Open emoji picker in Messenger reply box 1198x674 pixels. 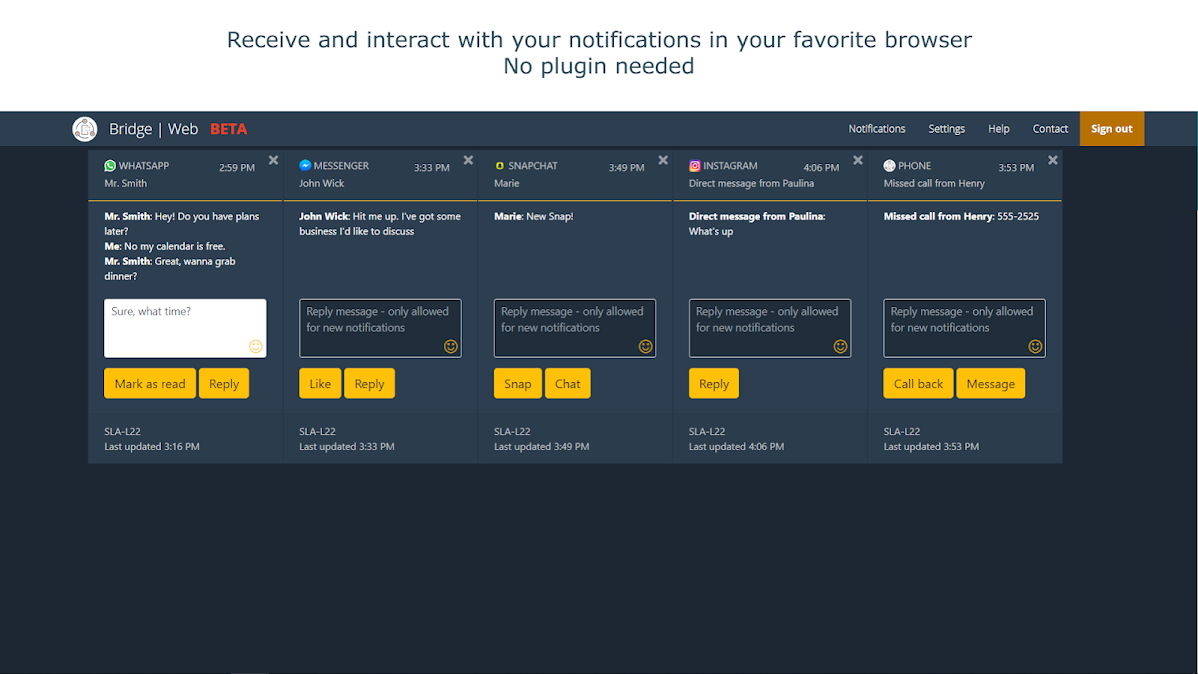pos(451,346)
